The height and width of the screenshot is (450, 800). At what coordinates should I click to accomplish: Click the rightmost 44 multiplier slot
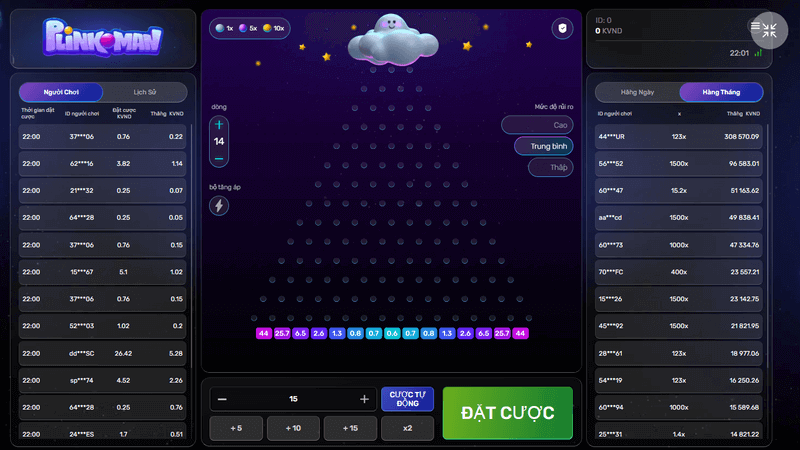520,333
